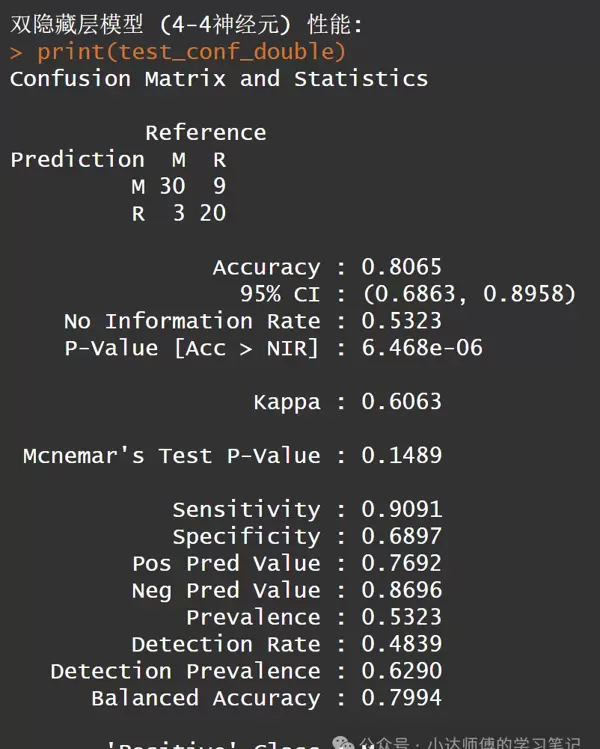This screenshot has width=600, height=749.
Task: Click the print(test_conf_double) command line
Action: click(x=191, y=51)
